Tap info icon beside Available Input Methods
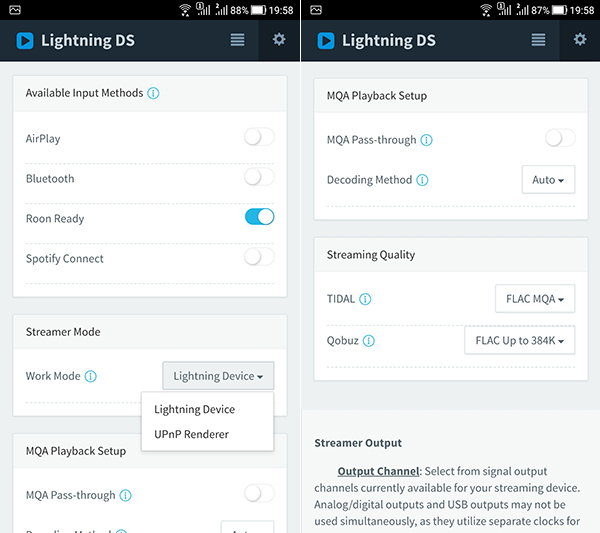Screen dimensions: 600x533 [153, 93]
